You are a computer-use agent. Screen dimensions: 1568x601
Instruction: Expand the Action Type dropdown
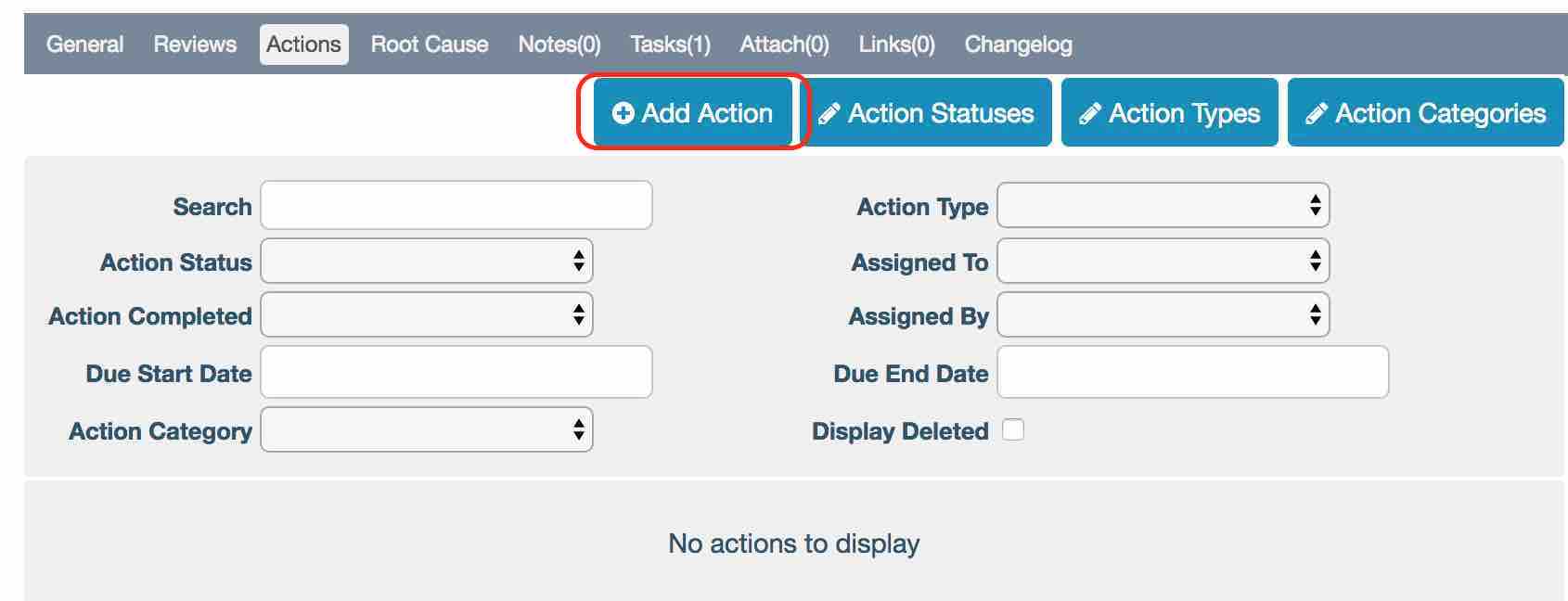tap(1163, 206)
